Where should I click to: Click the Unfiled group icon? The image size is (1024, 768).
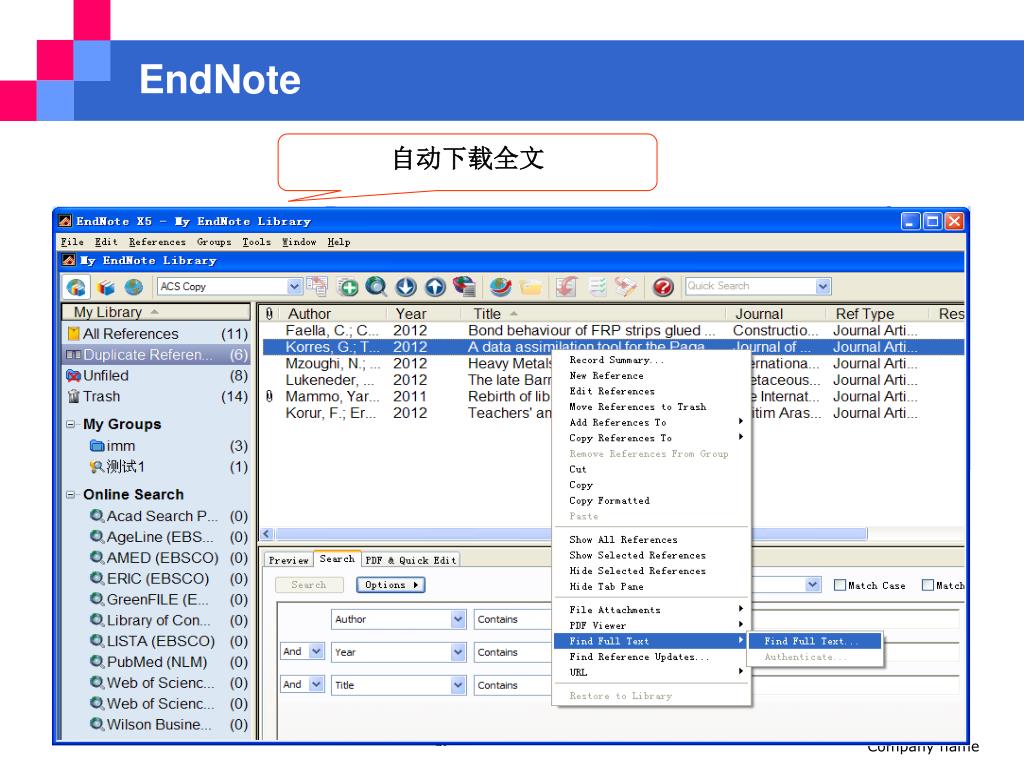(x=73, y=376)
